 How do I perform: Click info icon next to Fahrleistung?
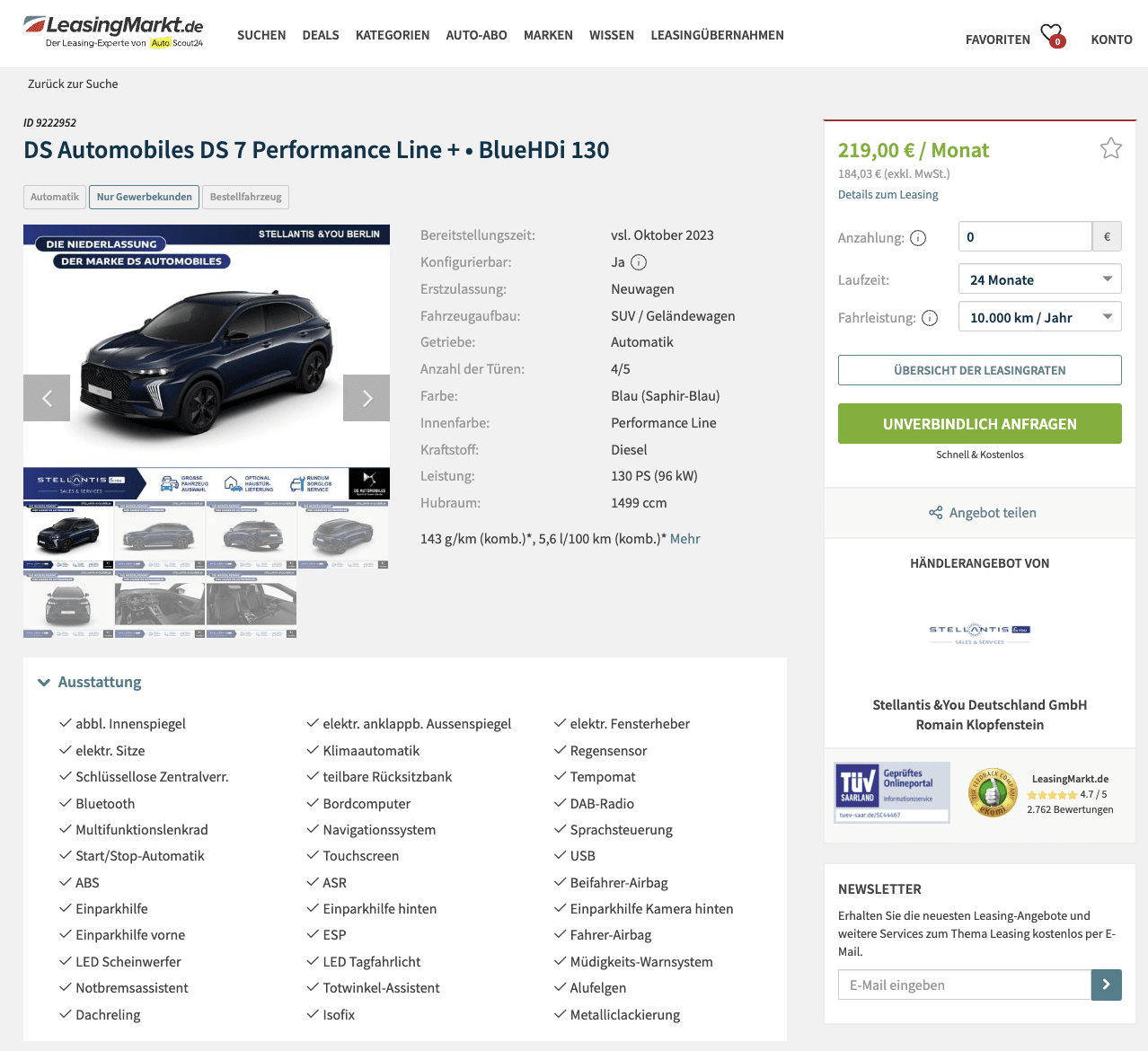coord(930,318)
